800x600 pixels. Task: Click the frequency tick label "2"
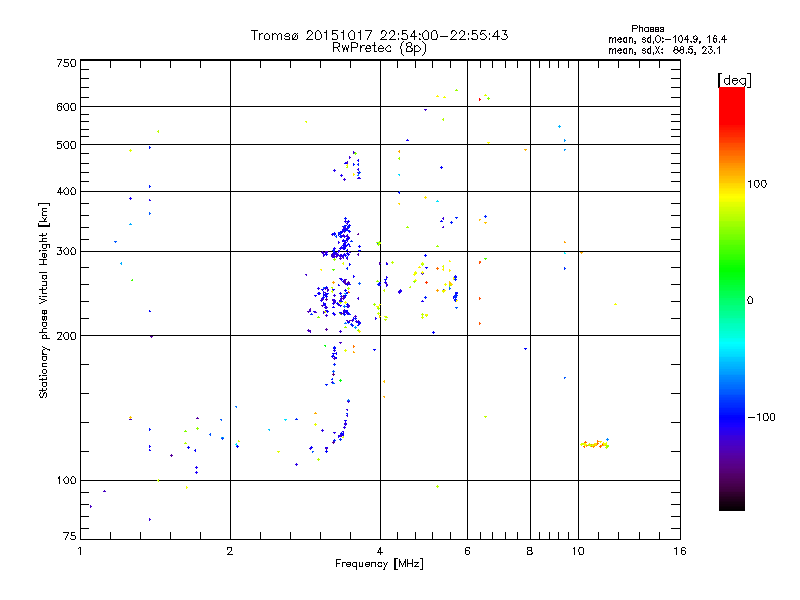coord(230,551)
